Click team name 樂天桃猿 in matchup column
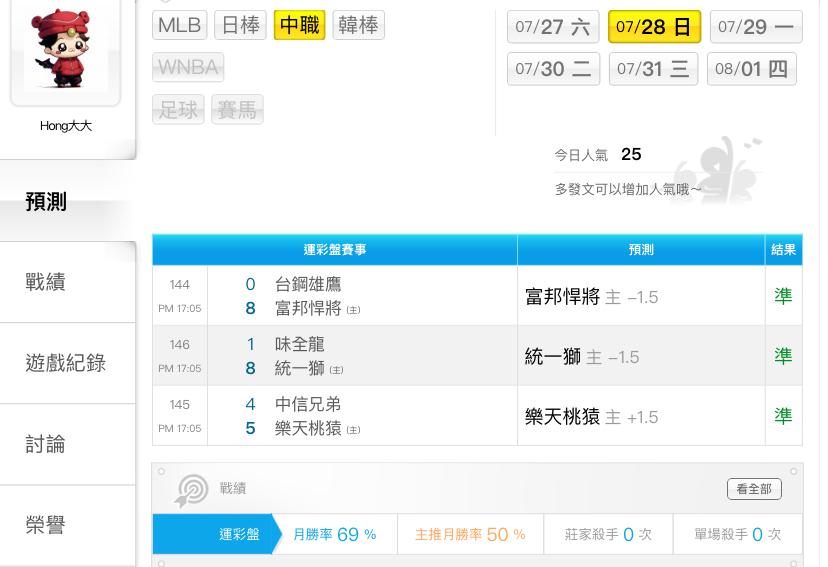The height and width of the screenshot is (567, 828). point(308,428)
